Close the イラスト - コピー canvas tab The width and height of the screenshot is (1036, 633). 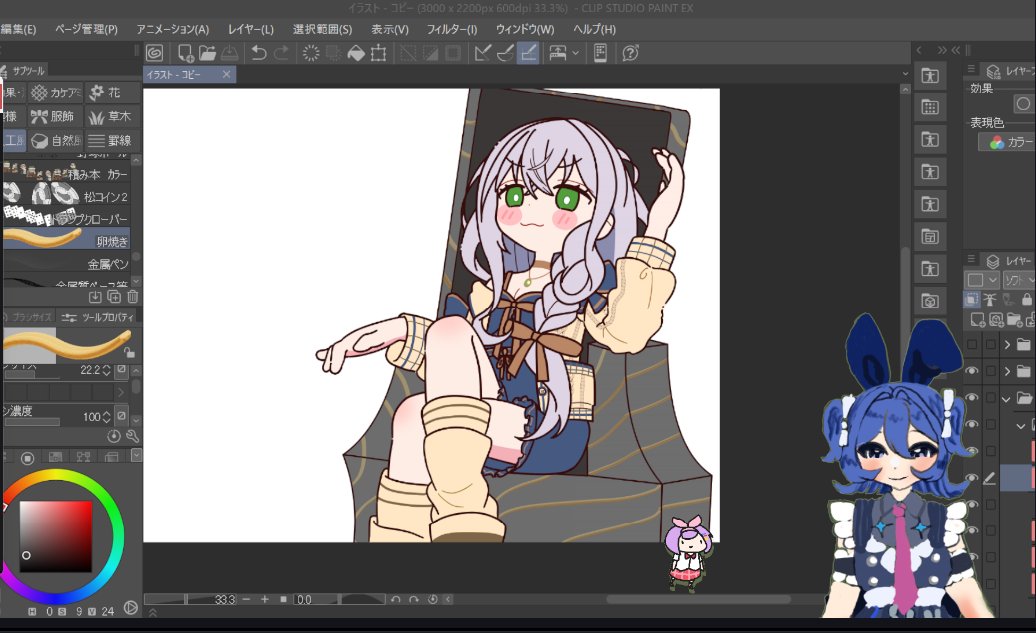(226, 74)
